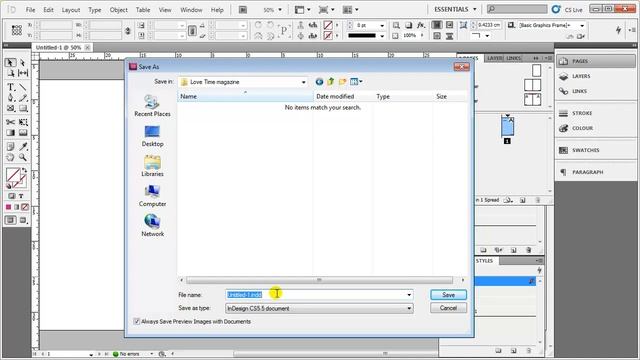Screen dimensions: 640x360
Task: Expand the Save in folder dropdown
Action: point(303,82)
